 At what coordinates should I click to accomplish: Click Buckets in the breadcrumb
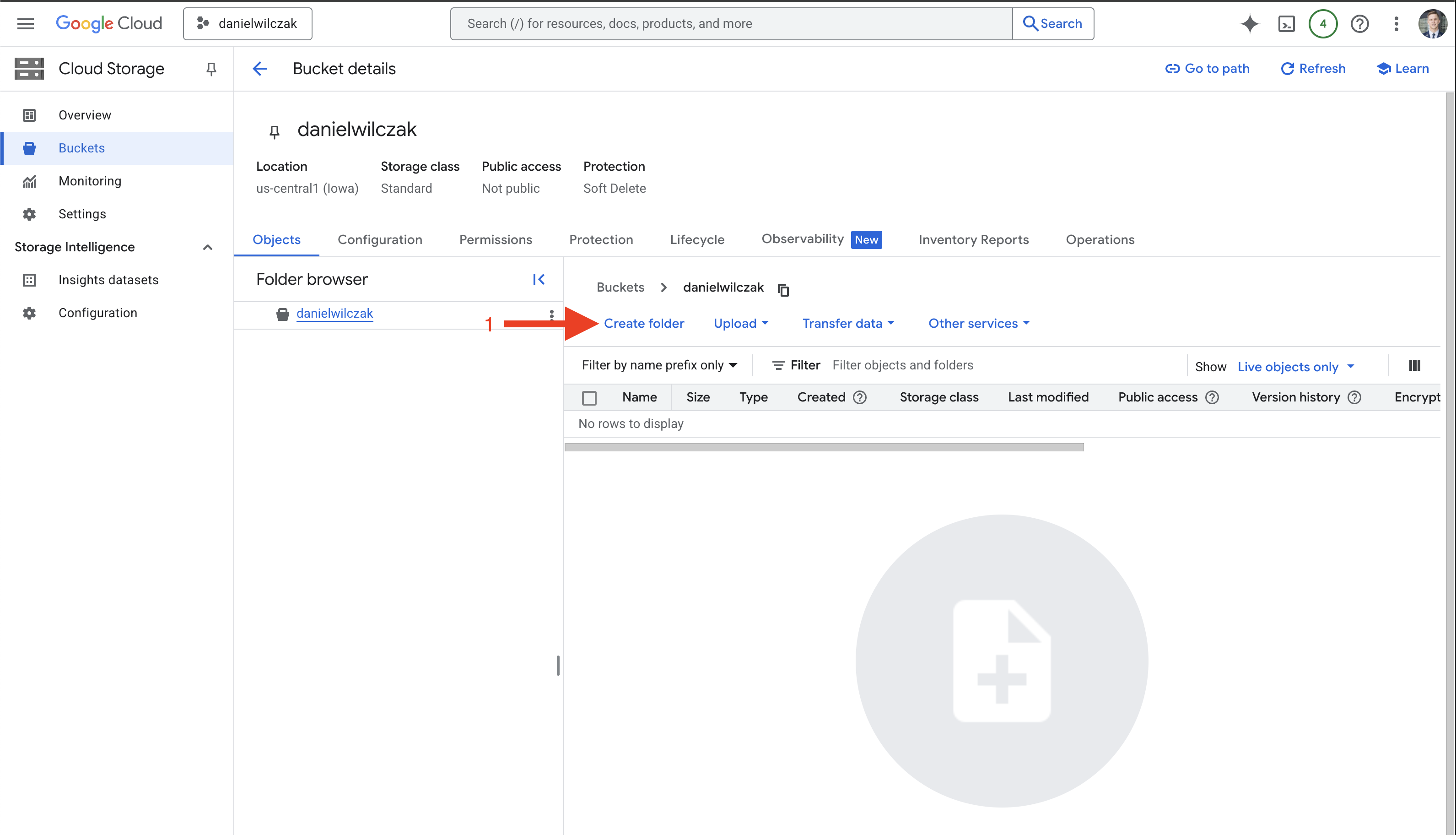[620, 287]
